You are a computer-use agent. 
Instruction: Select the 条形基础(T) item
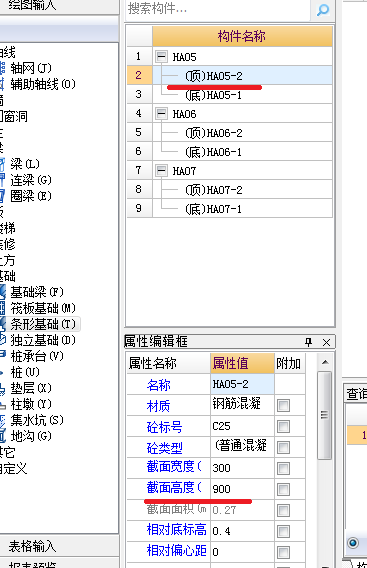(x=42, y=324)
